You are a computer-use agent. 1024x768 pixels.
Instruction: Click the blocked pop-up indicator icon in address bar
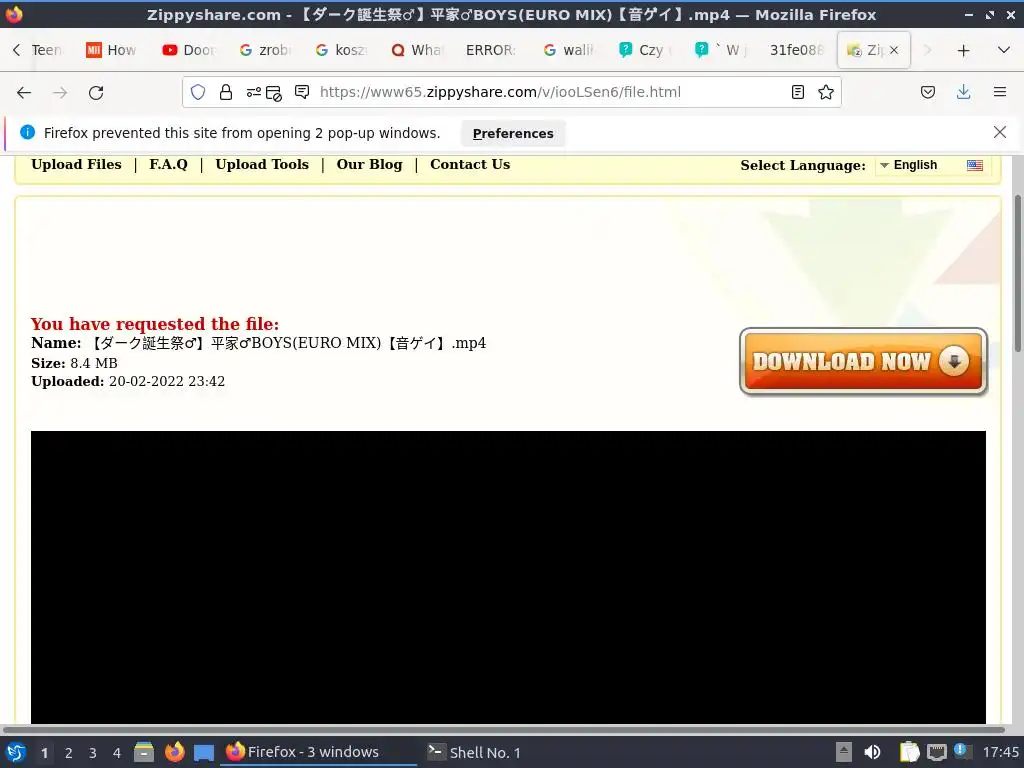coord(274,93)
